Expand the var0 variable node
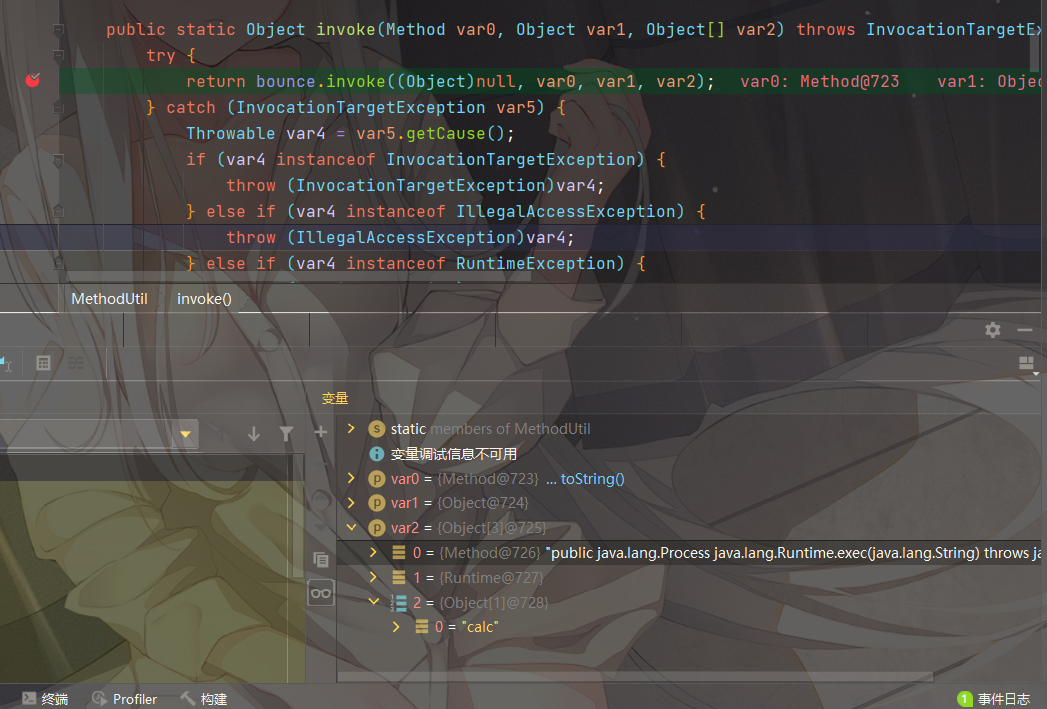 click(x=351, y=478)
